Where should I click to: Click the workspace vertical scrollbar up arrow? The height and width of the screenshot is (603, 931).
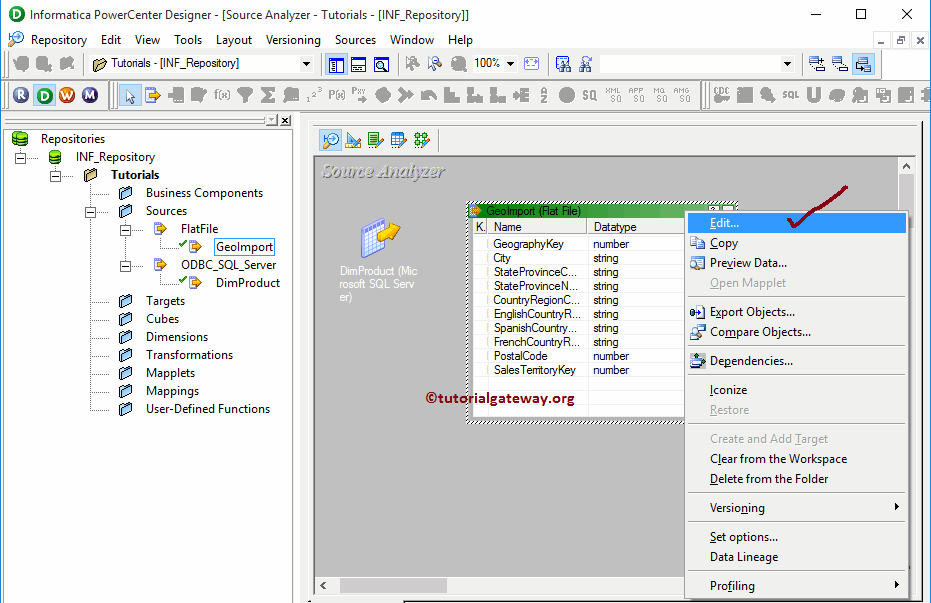tap(906, 166)
